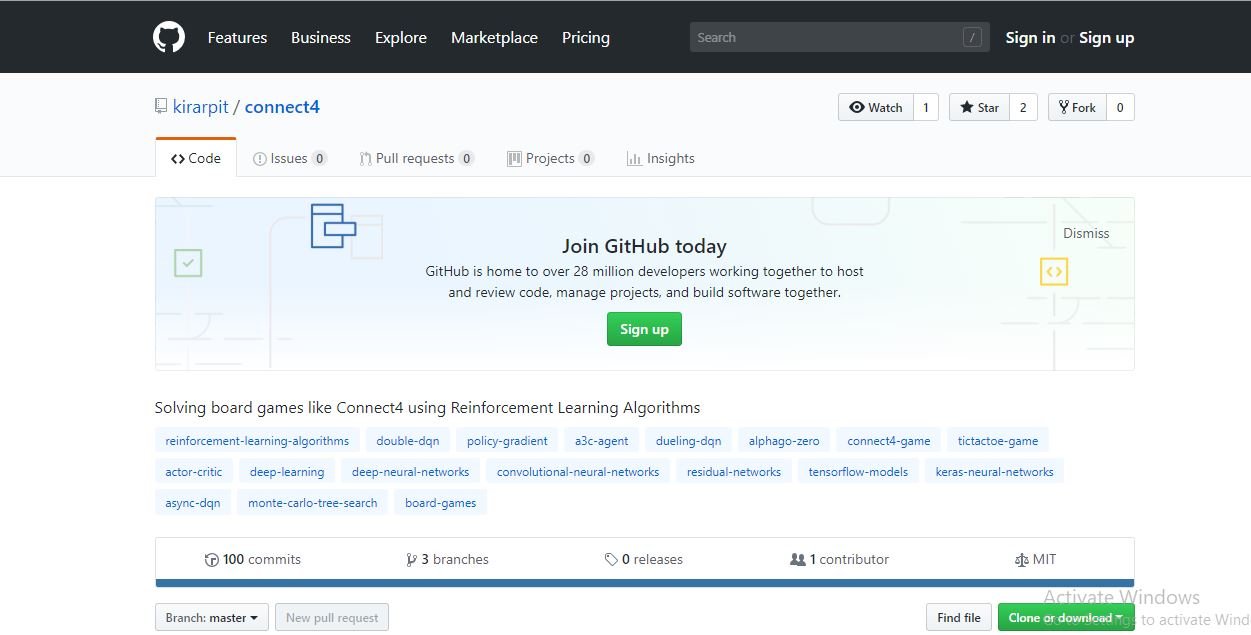Viewport: 1251px width, 635px height.
Task: View the stargazers count 2
Action: (x=1023, y=107)
